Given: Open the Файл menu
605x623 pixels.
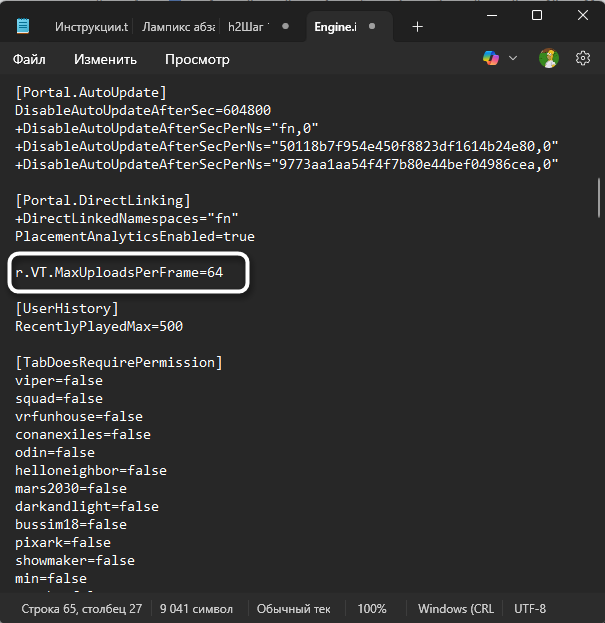Looking at the screenshot, I should pos(29,59).
